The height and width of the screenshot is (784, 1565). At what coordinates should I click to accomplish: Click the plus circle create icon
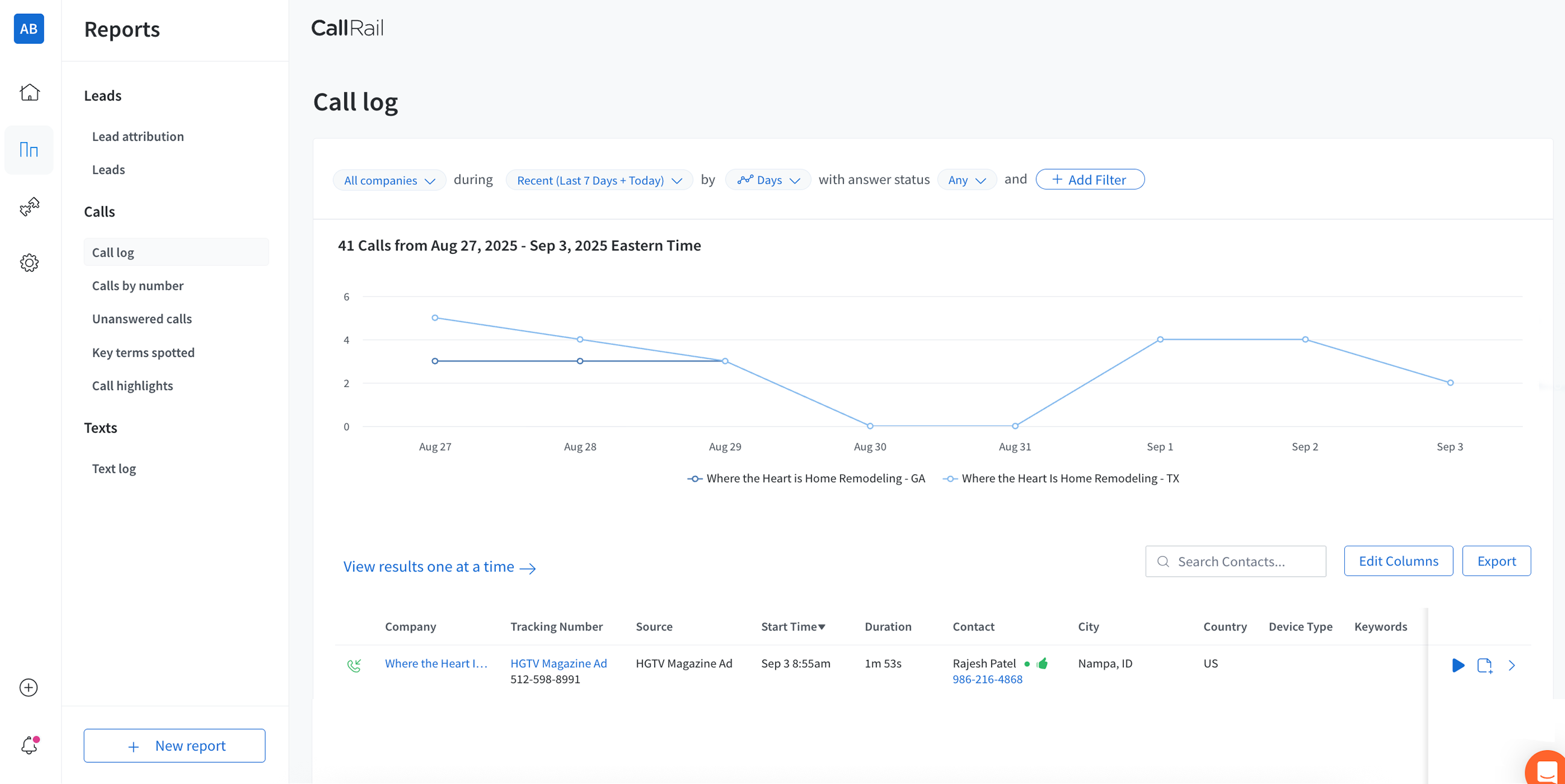[x=28, y=687]
